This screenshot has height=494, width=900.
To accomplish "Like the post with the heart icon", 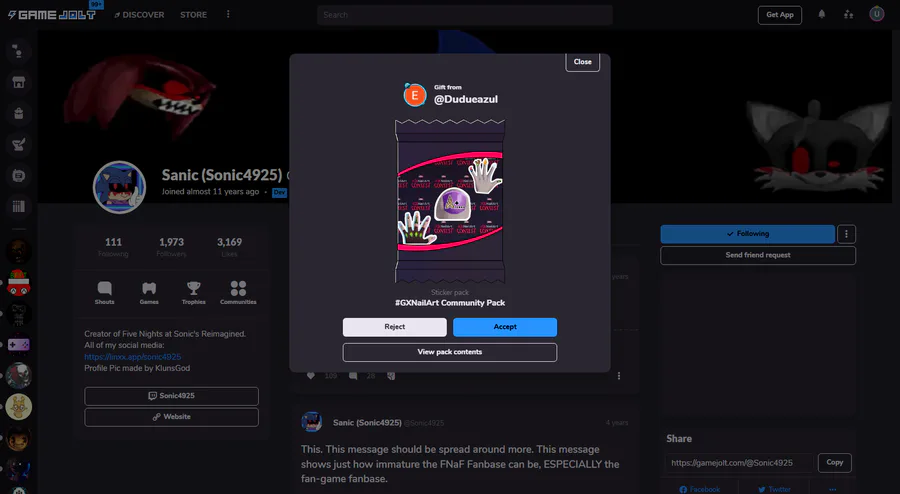I will pyautogui.click(x=311, y=376).
